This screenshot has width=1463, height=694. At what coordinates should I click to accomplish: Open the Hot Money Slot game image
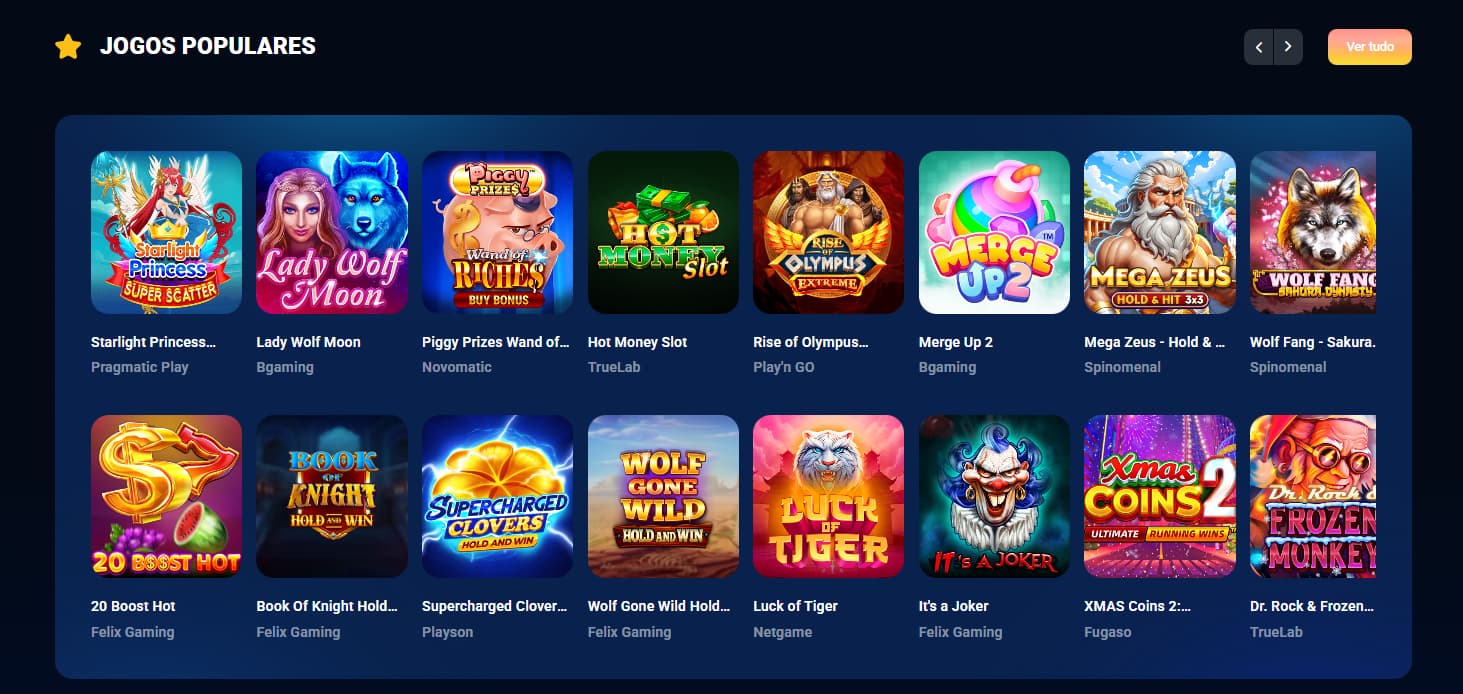click(663, 232)
